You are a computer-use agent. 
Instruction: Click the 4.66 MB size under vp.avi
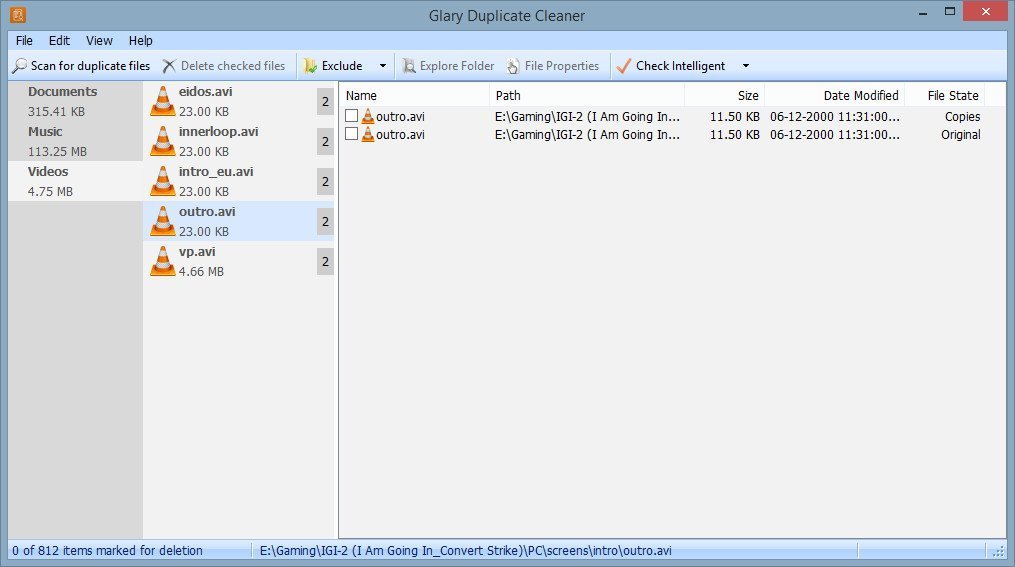[x=201, y=272]
